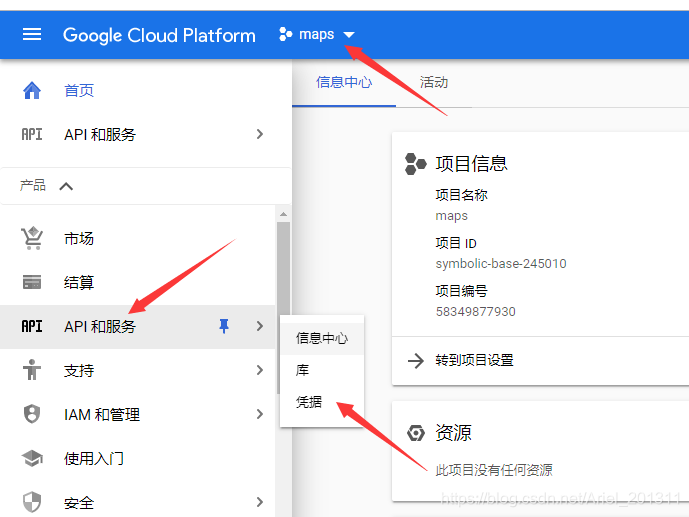The height and width of the screenshot is (517, 689).
Task: Choose 凭据 in the API submenu
Action: coord(322,402)
